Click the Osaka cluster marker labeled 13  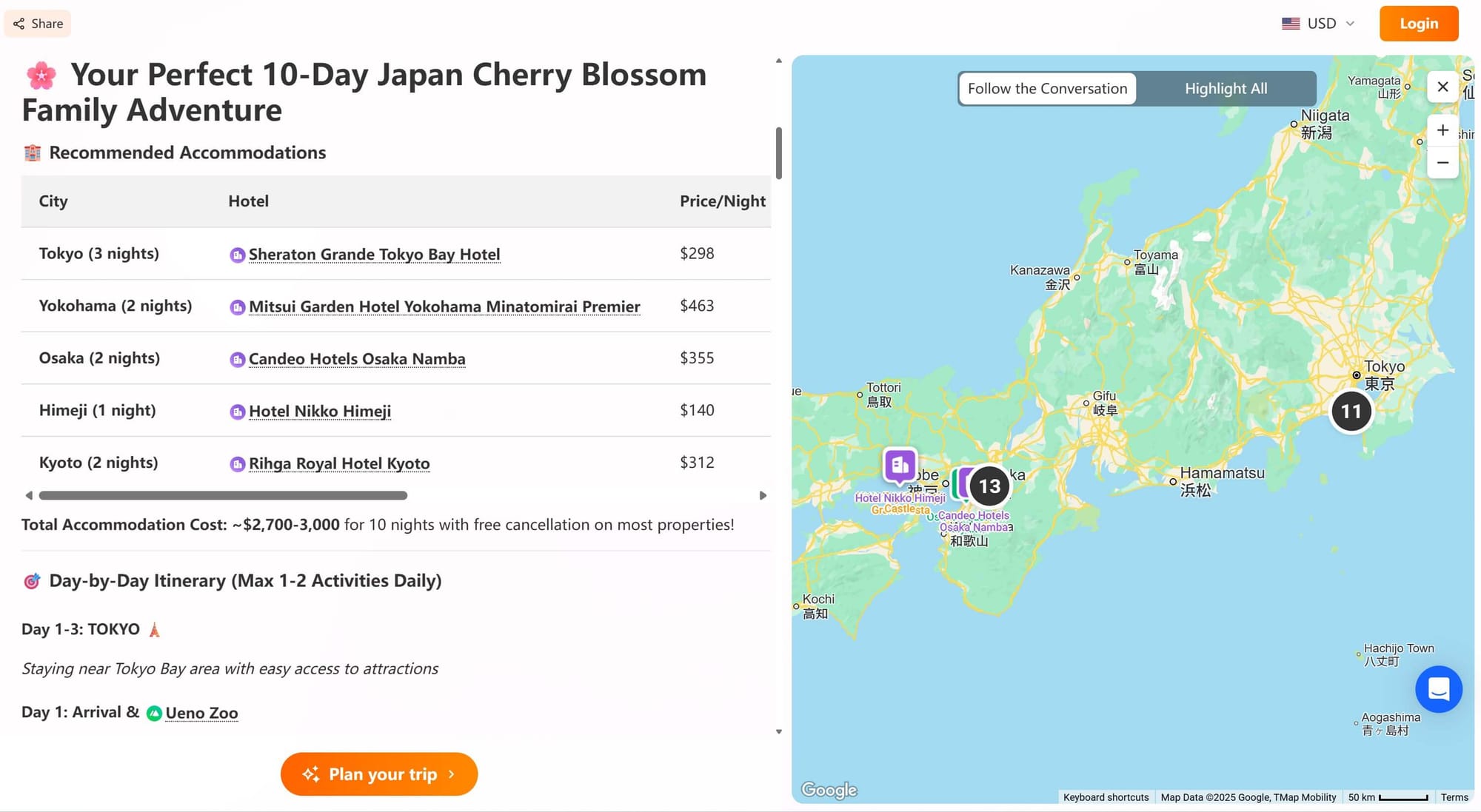[989, 486]
